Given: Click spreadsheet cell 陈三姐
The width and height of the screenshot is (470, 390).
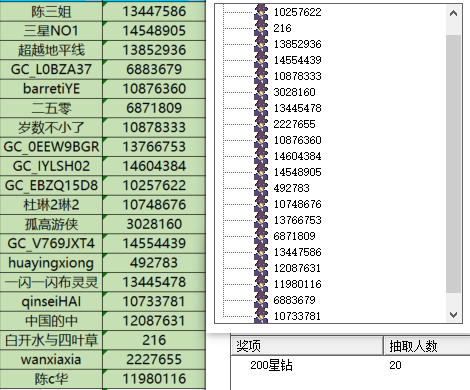Looking at the screenshot, I should (x=51, y=12).
